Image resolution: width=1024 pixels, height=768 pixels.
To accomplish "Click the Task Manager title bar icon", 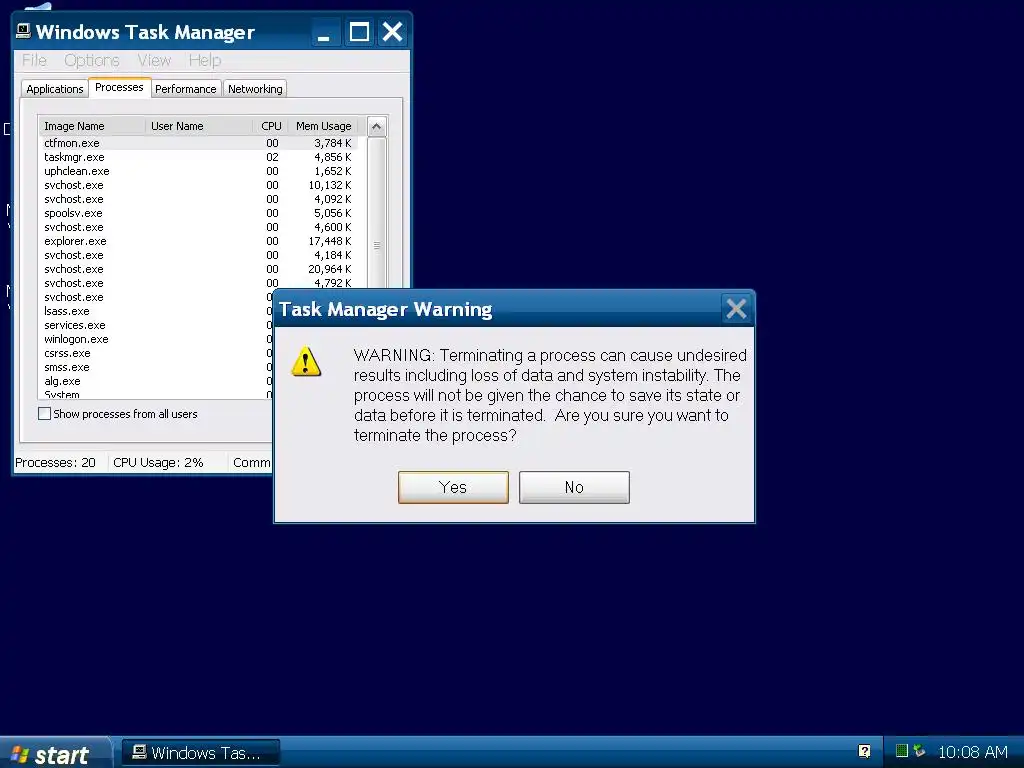I will (24, 31).
